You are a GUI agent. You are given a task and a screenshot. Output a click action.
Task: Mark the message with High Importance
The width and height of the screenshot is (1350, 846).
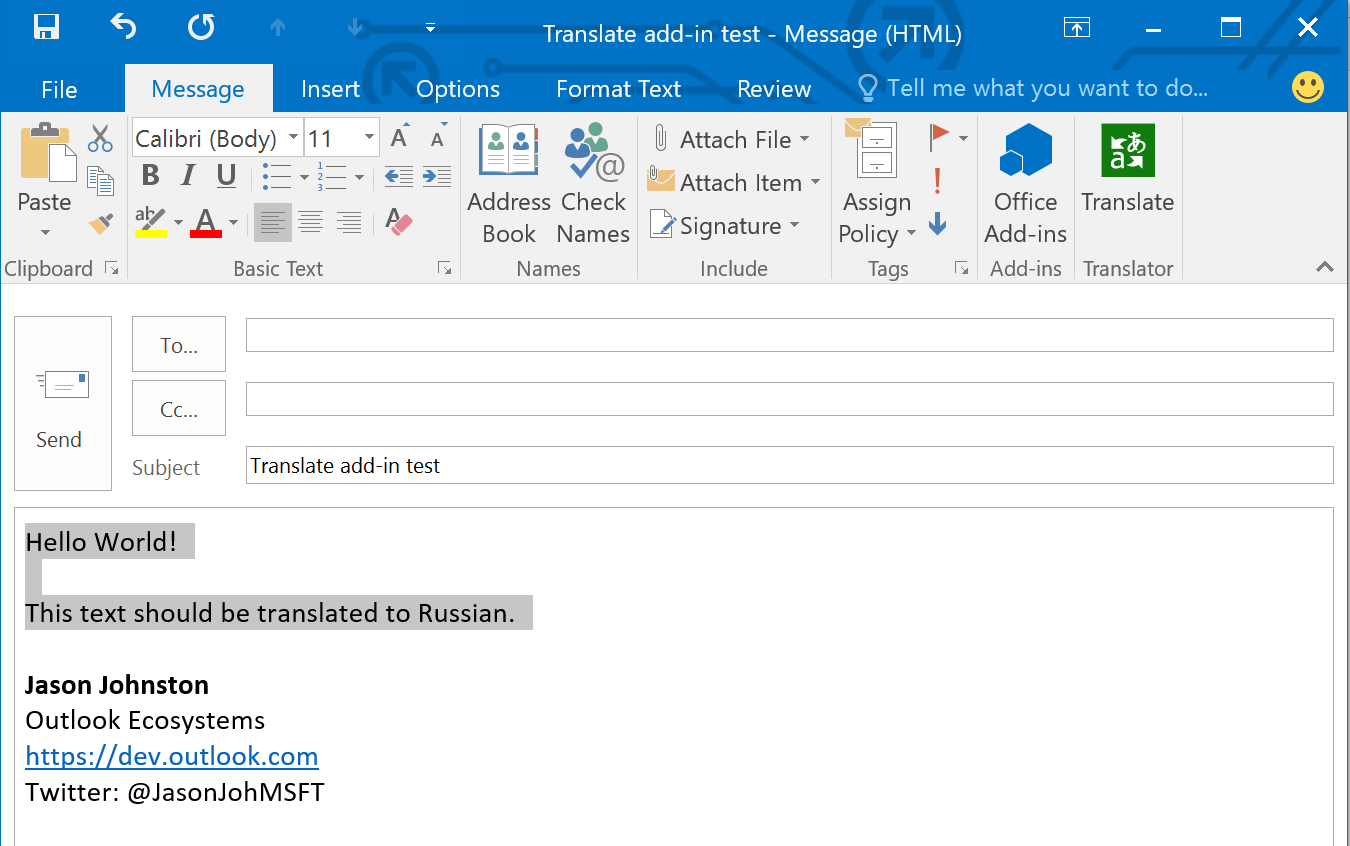[x=937, y=182]
